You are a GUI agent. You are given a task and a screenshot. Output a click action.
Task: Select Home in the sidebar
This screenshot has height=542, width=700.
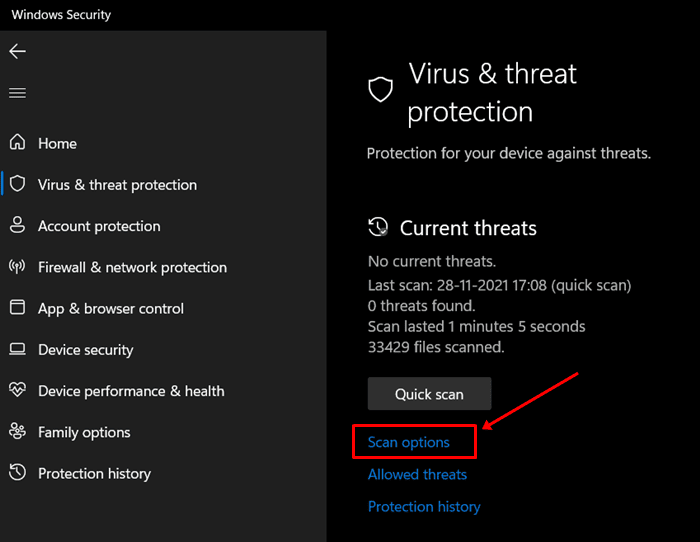click(57, 143)
